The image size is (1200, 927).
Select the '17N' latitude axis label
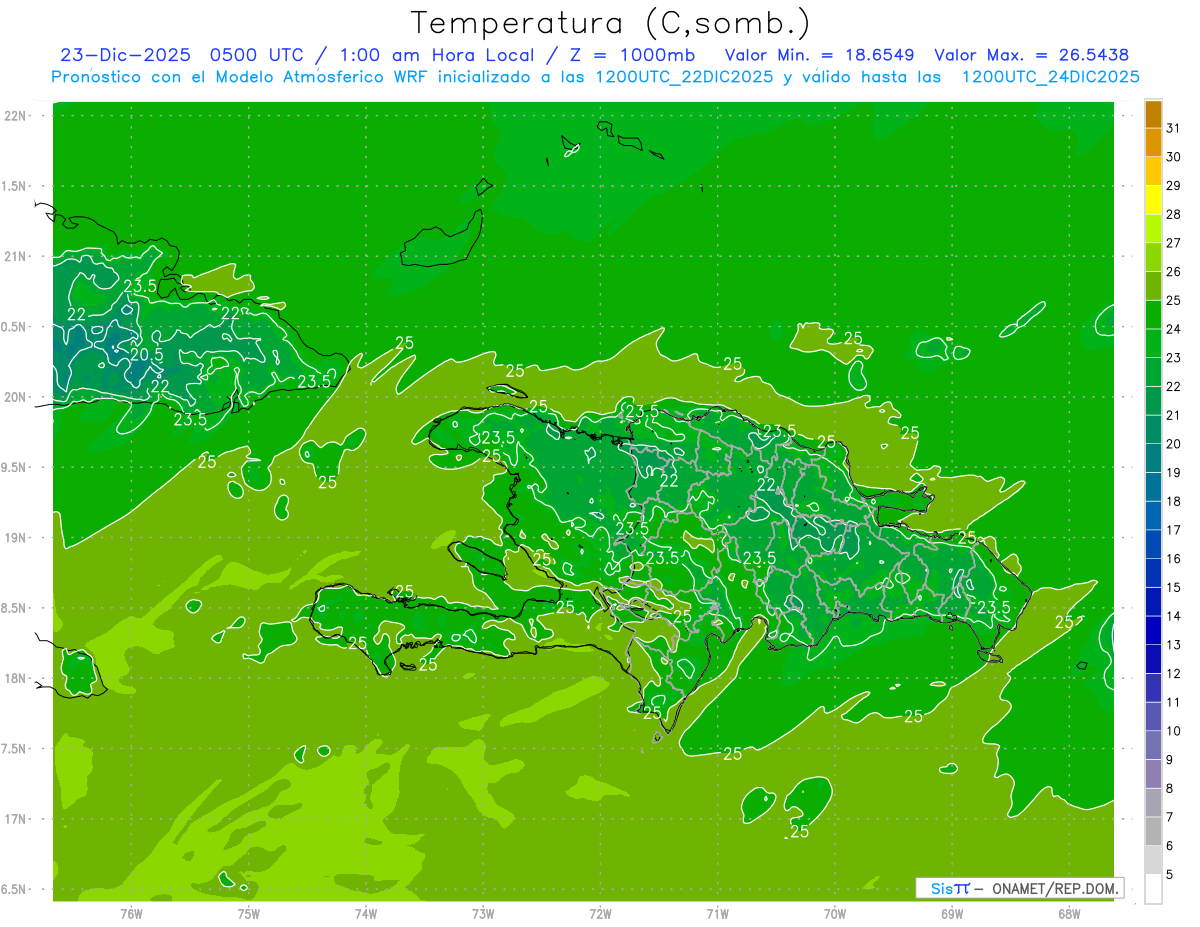[14, 819]
